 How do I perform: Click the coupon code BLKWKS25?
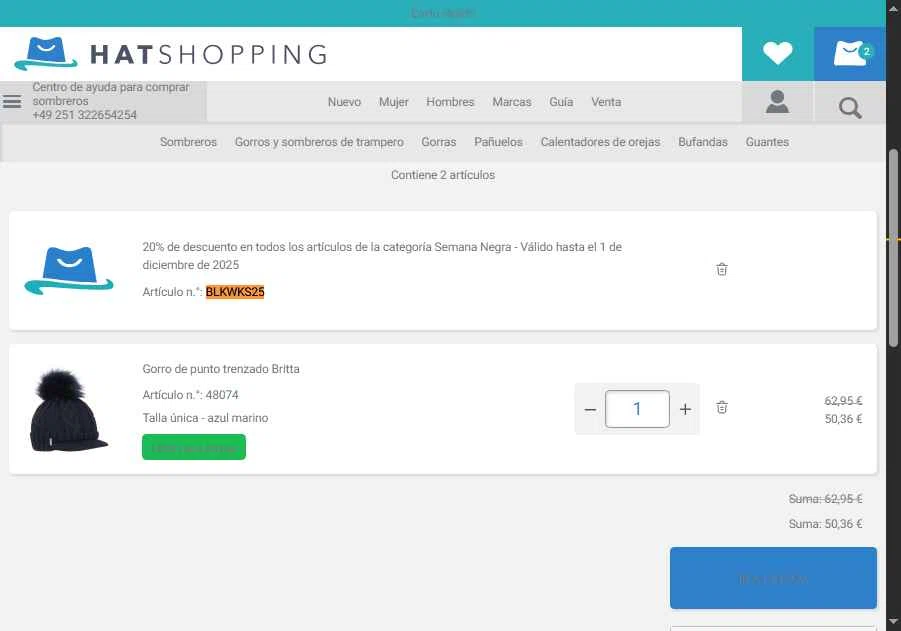pos(235,292)
